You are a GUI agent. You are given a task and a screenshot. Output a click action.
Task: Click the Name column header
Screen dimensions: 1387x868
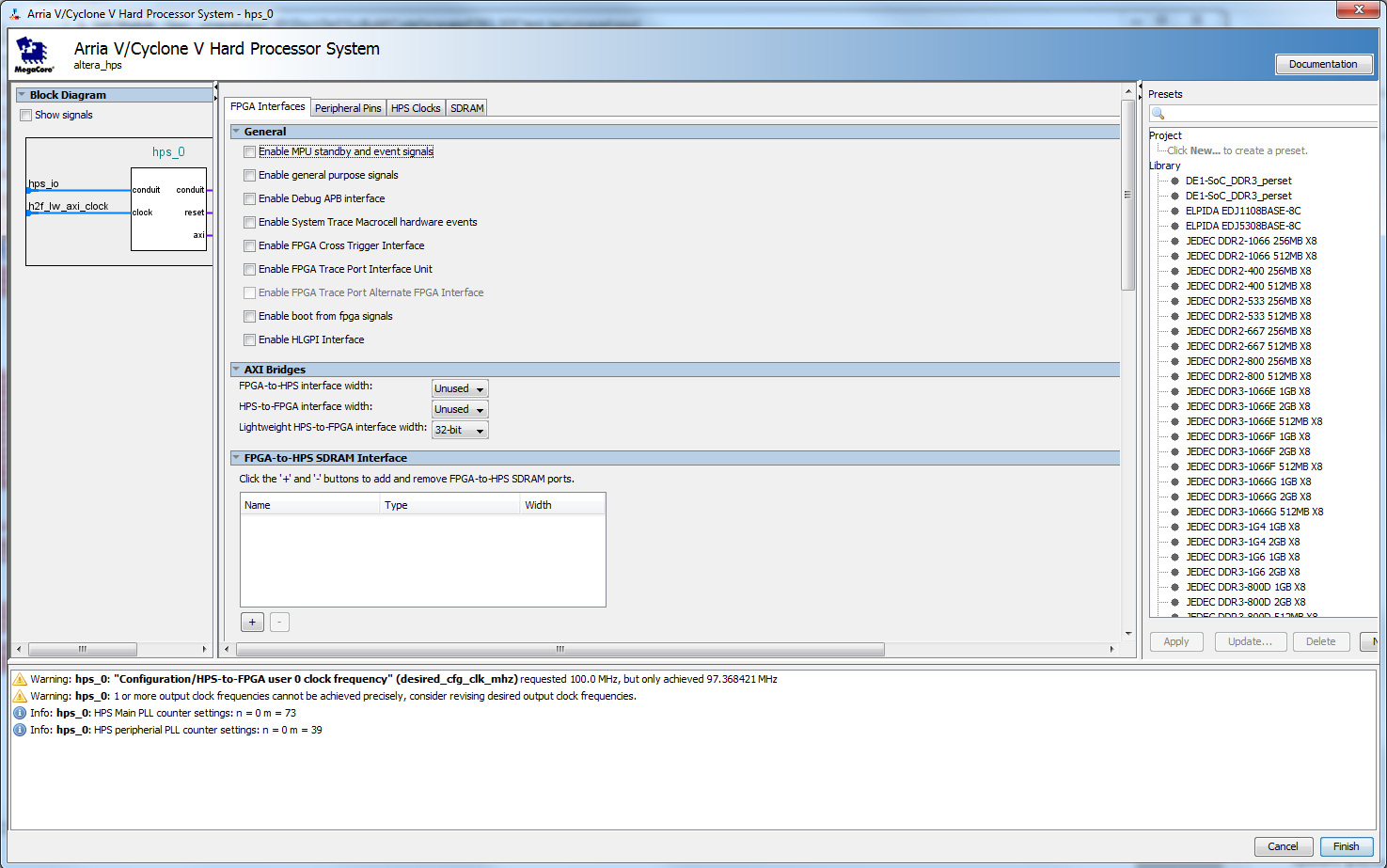pyautogui.click(x=310, y=505)
